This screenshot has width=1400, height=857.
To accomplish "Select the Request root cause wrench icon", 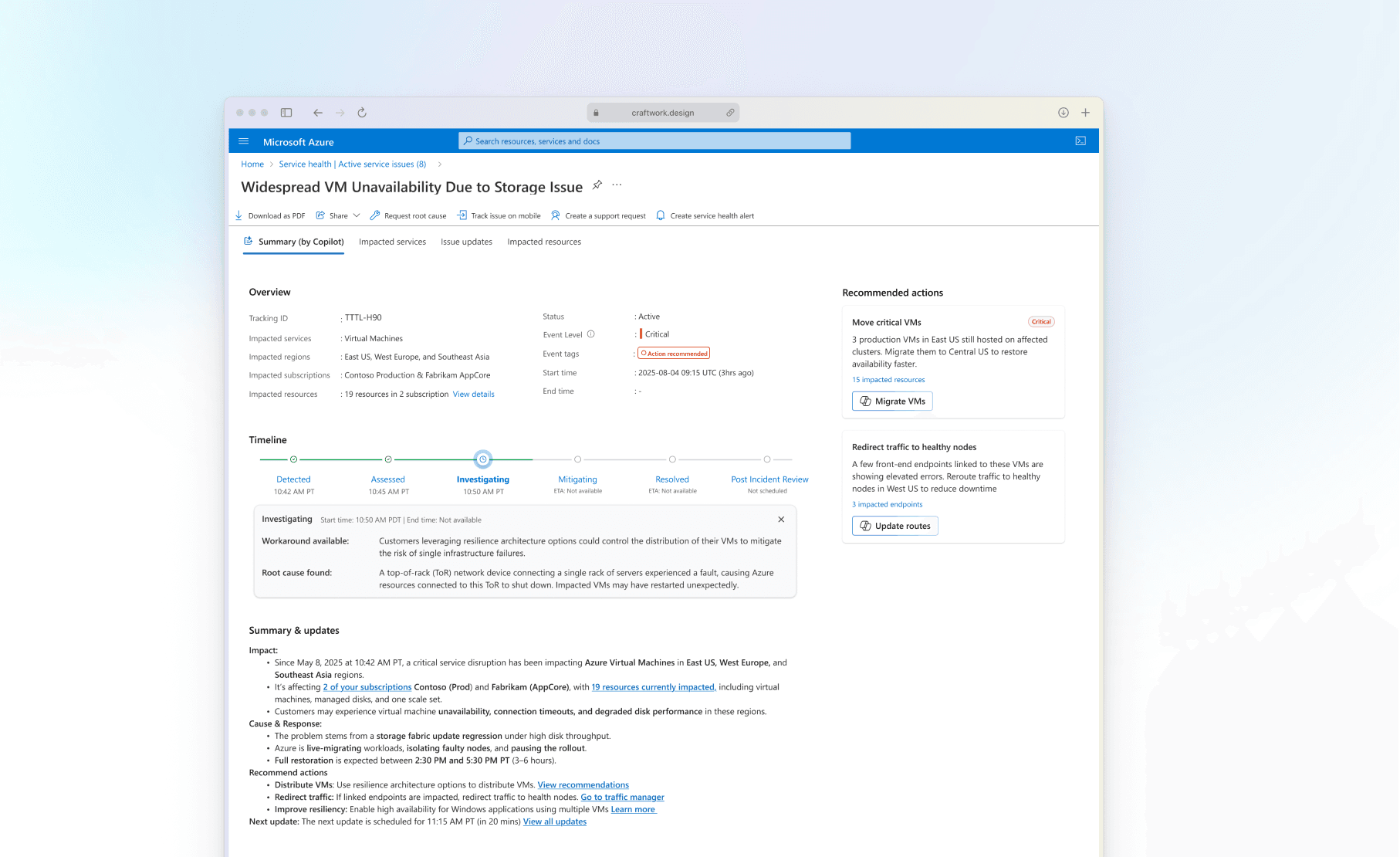I will 375,215.
